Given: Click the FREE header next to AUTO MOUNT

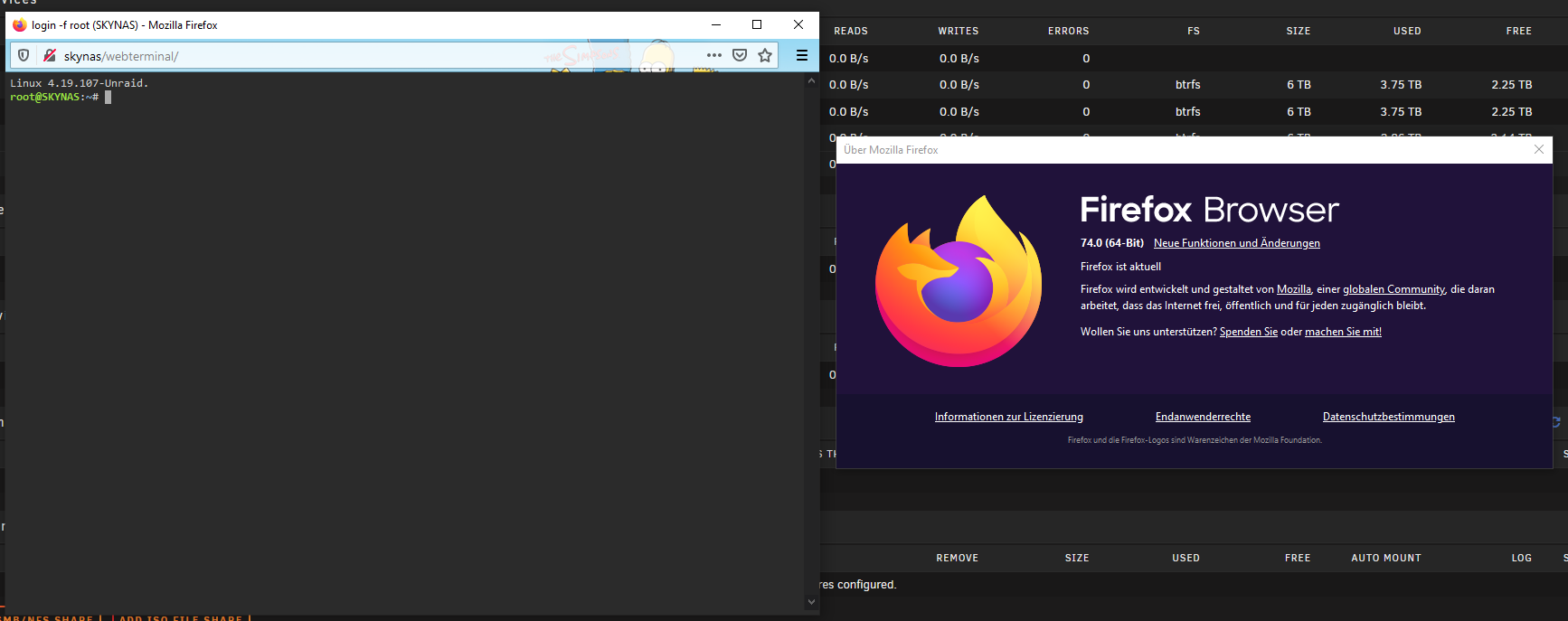Looking at the screenshot, I should pos(1298,558).
